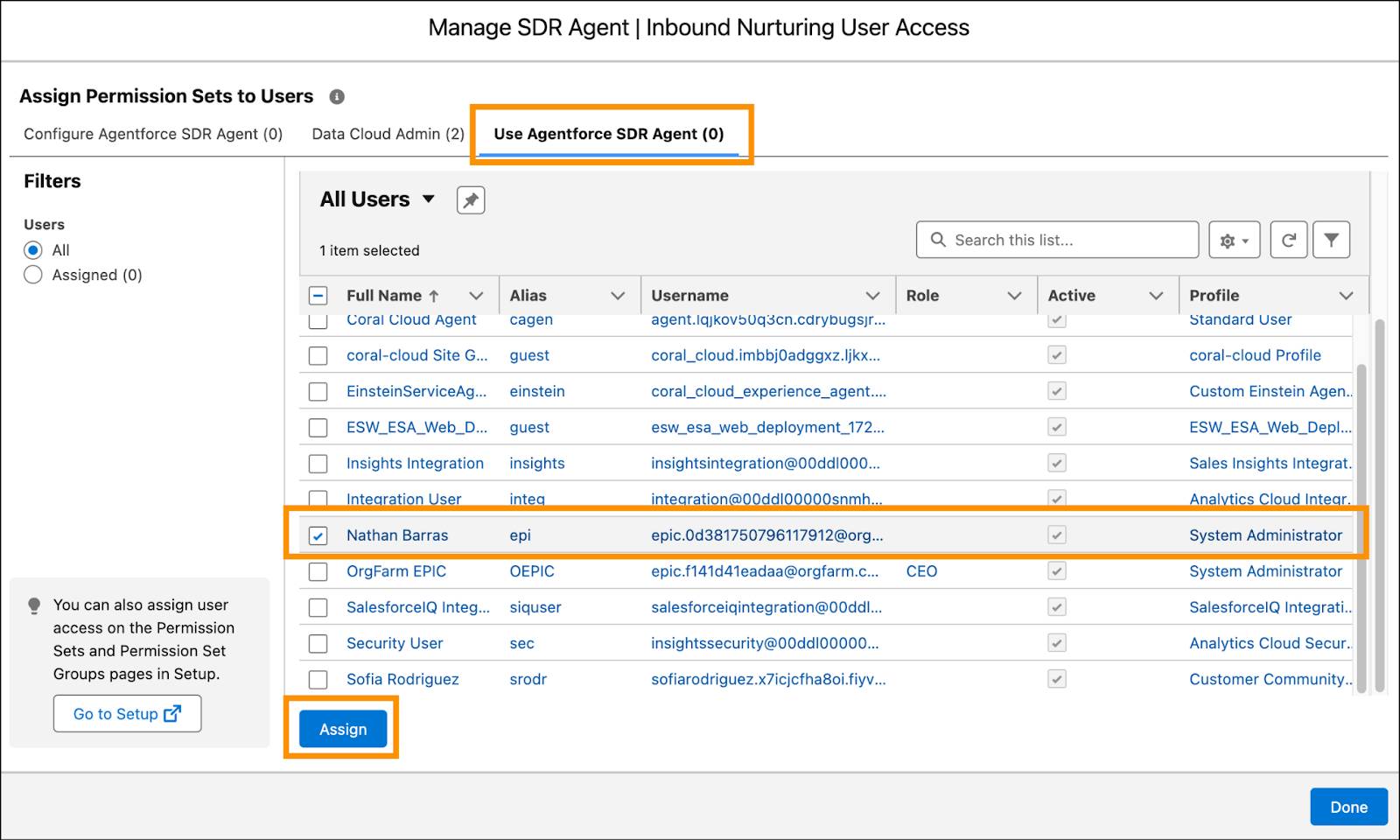Expand Username column menu chevron
This screenshot has width=1400, height=840.
(872, 296)
